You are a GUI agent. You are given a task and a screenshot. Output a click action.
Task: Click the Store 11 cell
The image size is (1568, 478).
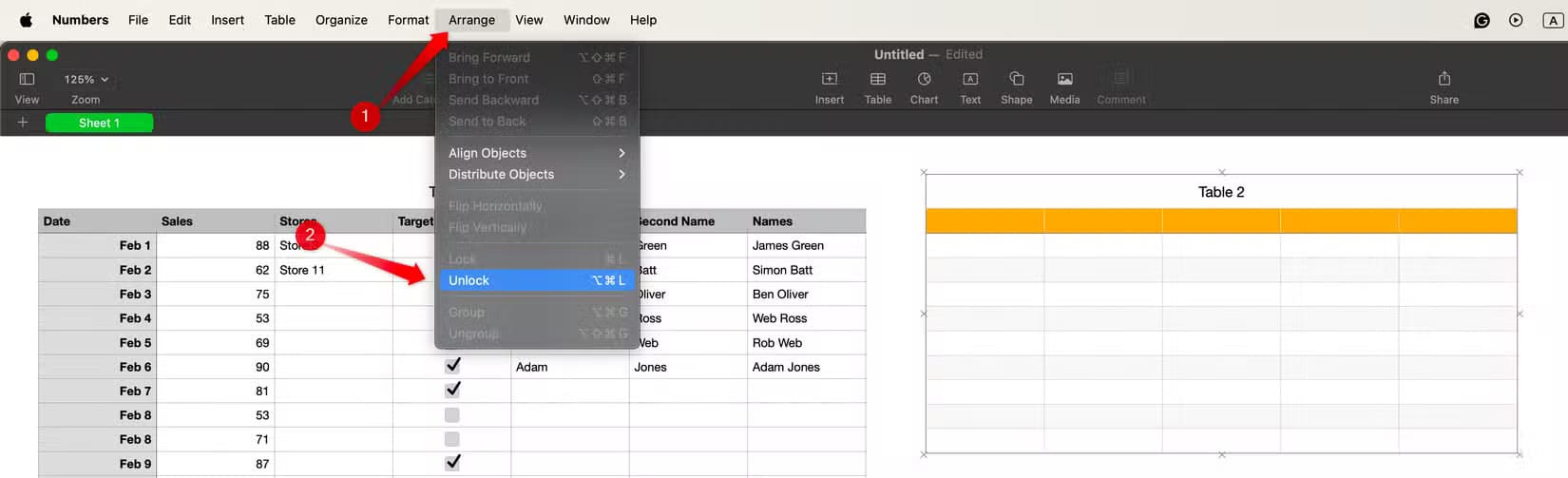pyautogui.click(x=334, y=270)
